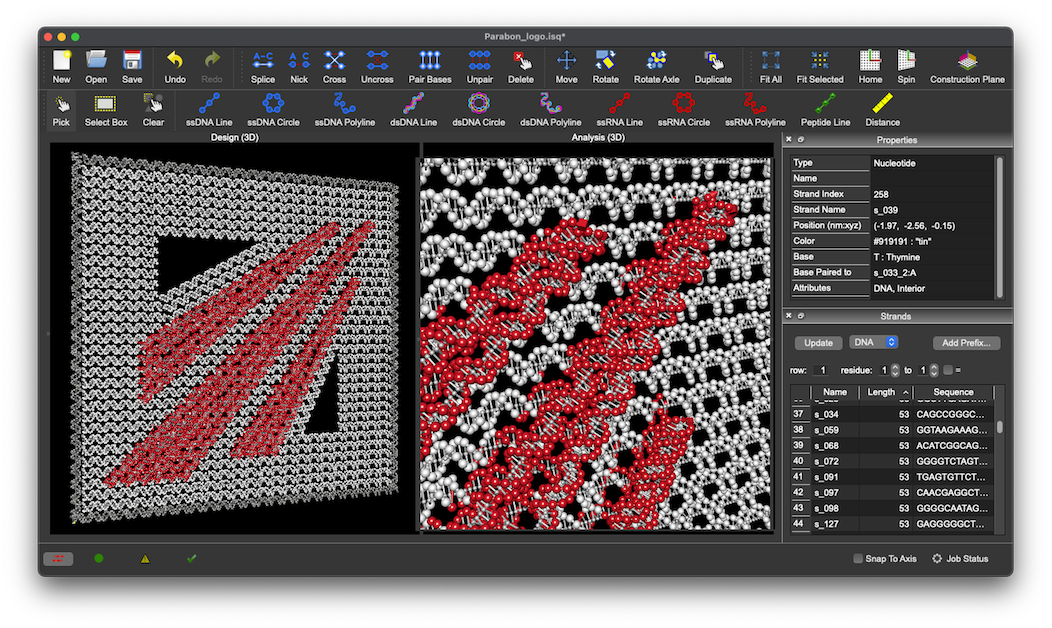Image resolution: width=1052 pixels, height=628 pixels.
Task: Click the residue start value stepper
Action: pos(895,370)
